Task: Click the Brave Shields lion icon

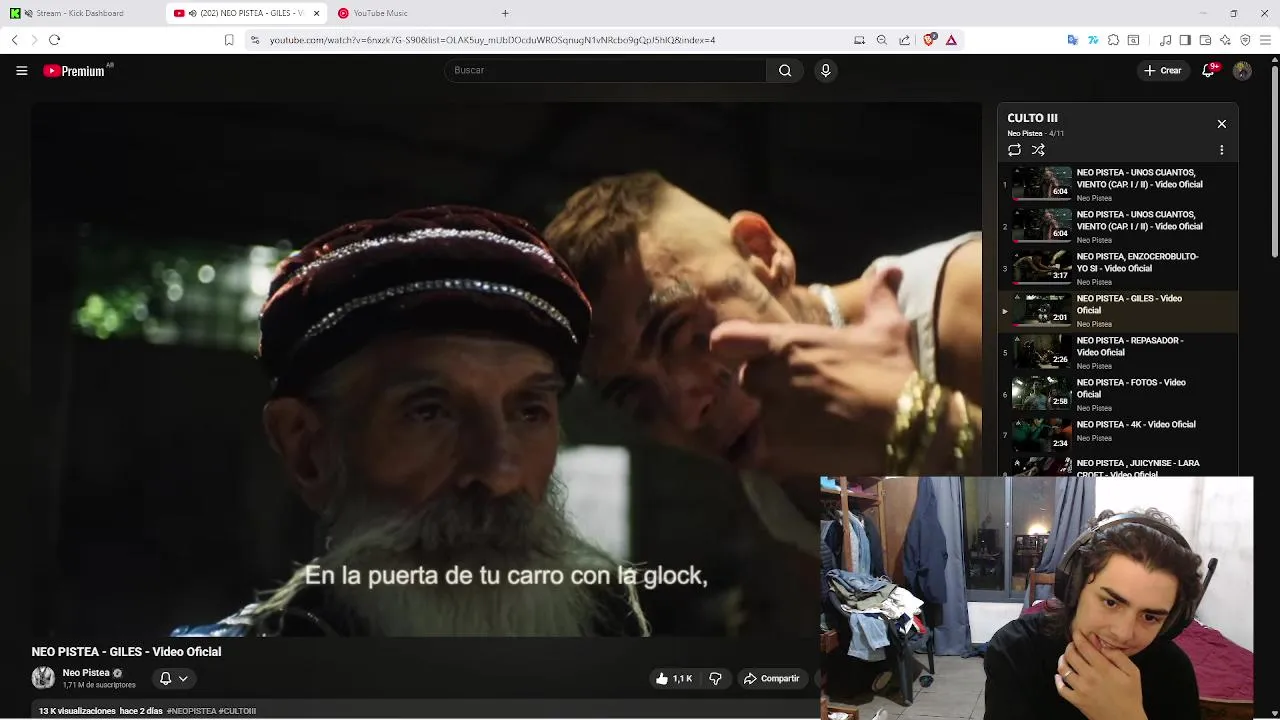Action: coord(930,40)
